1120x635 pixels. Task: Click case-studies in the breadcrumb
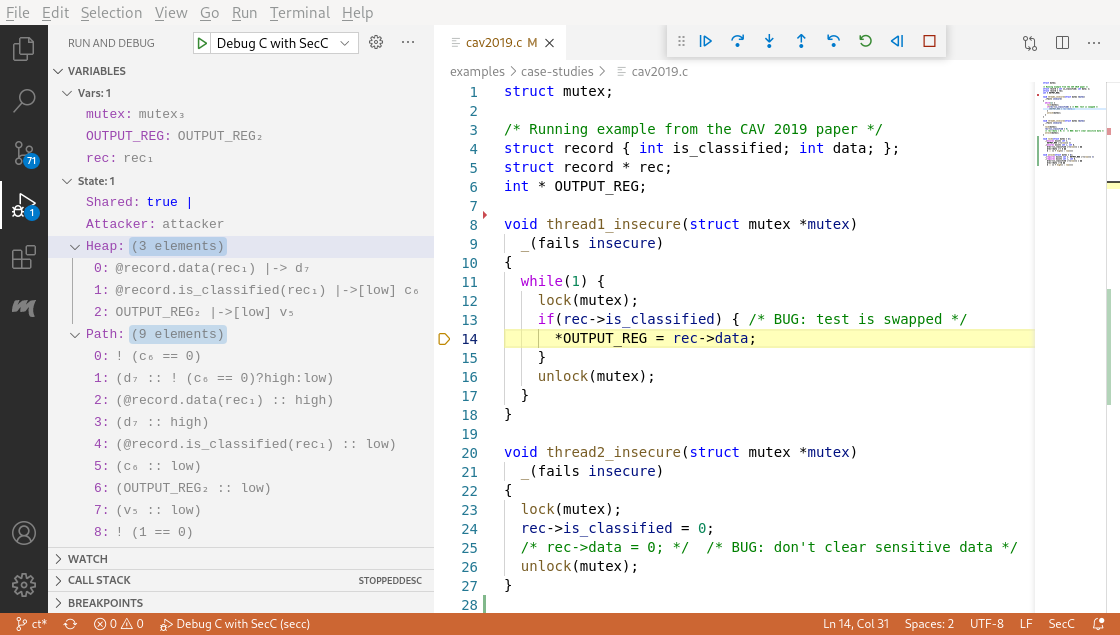pyautogui.click(x=558, y=72)
